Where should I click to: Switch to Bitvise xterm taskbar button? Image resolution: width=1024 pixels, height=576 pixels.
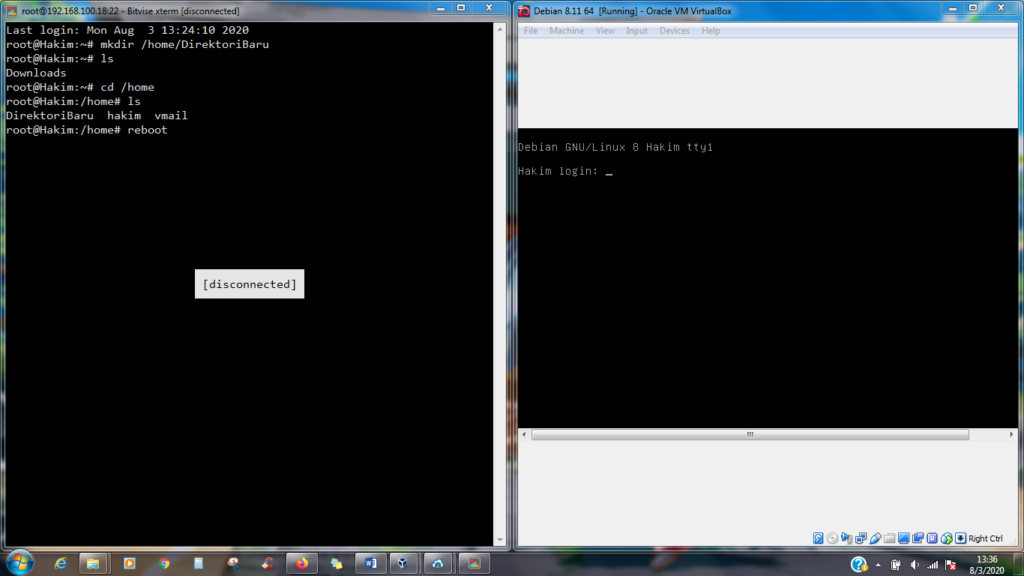tap(474, 563)
